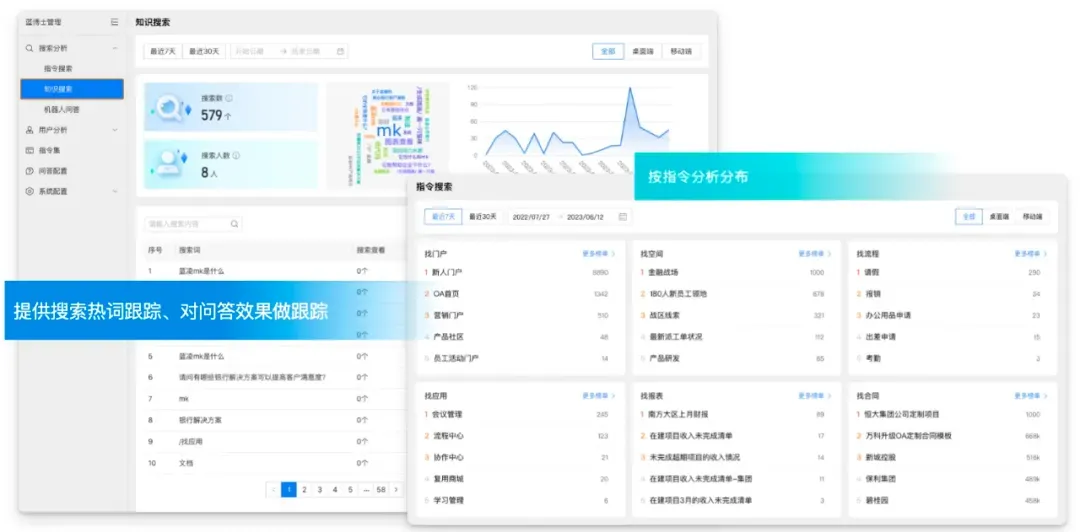
Task: Click the 问答配置 question-mark icon
Action: click(x=30, y=171)
